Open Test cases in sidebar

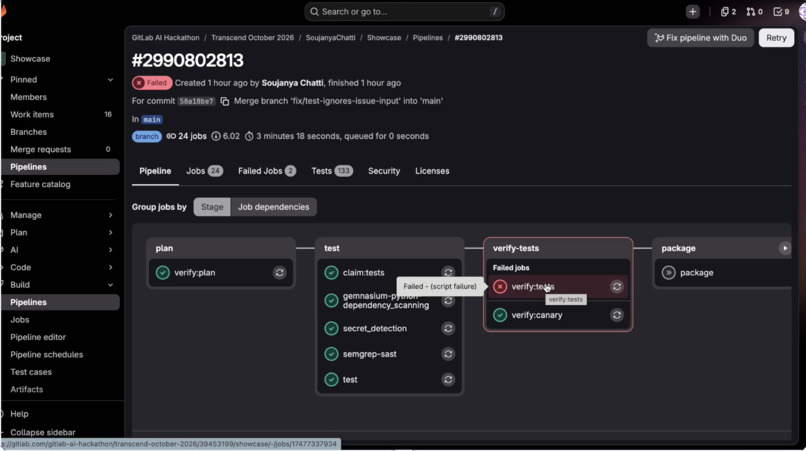click(31, 372)
